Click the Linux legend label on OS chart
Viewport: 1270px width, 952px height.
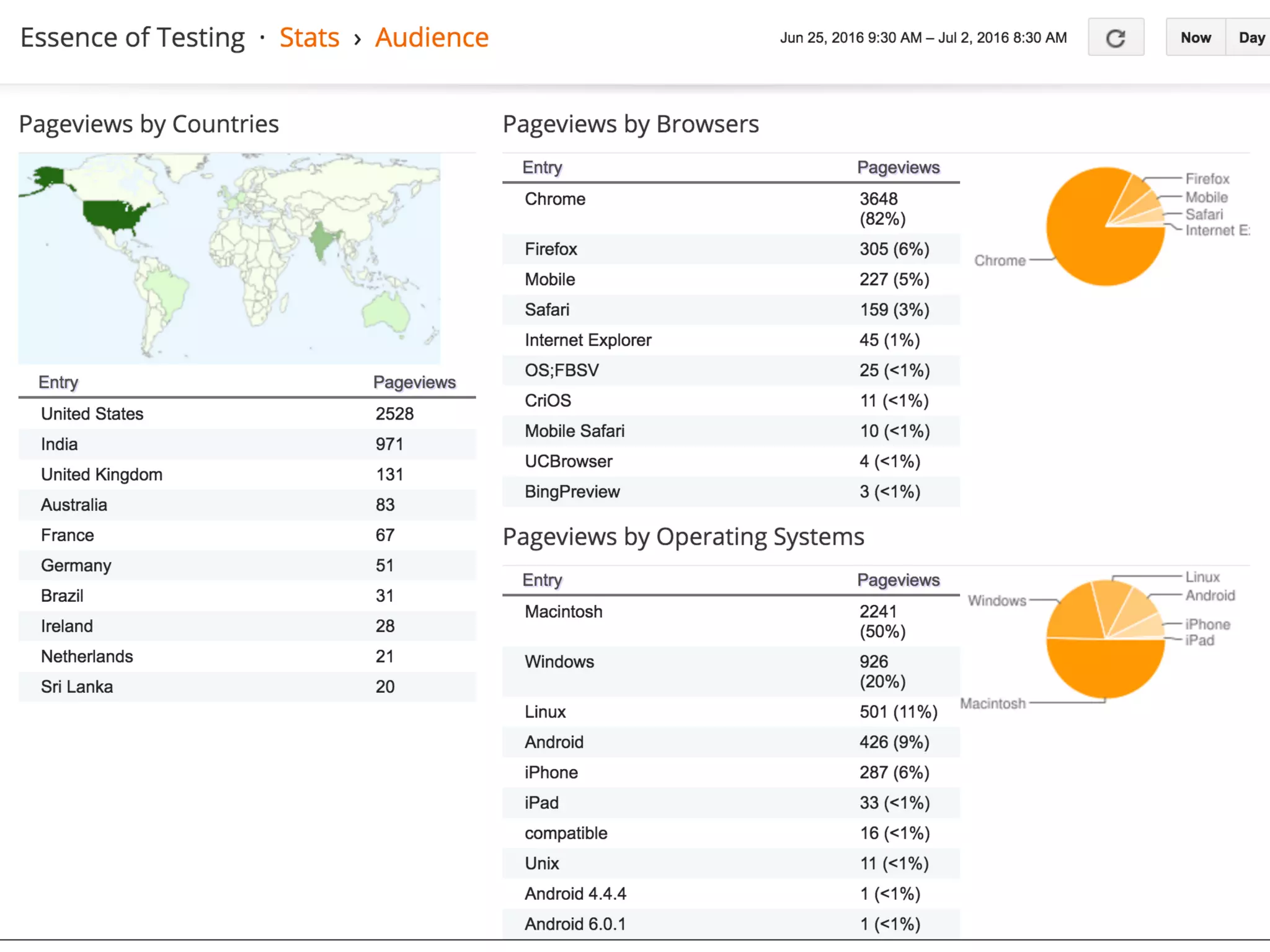point(1202,577)
